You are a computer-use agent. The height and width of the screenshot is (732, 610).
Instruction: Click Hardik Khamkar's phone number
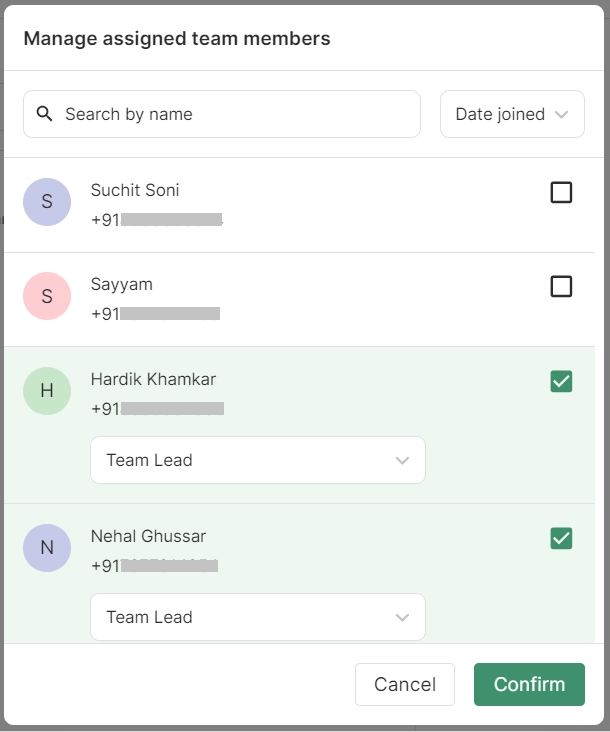click(x=157, y=408)
